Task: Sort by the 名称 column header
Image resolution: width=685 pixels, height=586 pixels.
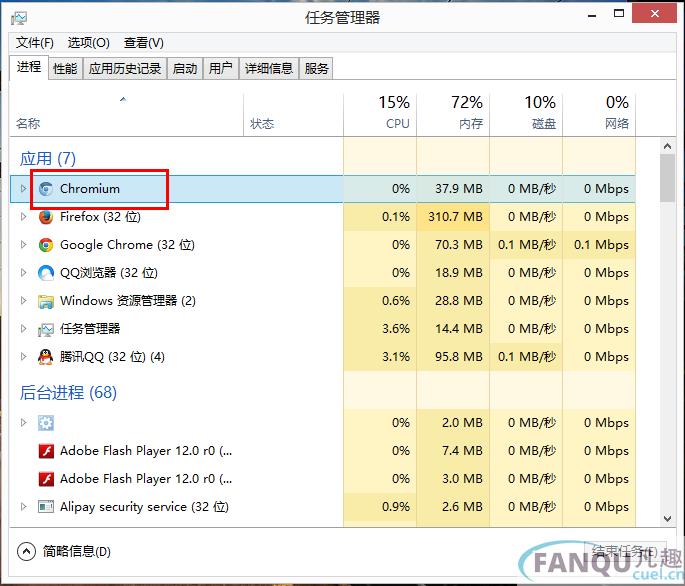Action: click(x=127, y=114)
